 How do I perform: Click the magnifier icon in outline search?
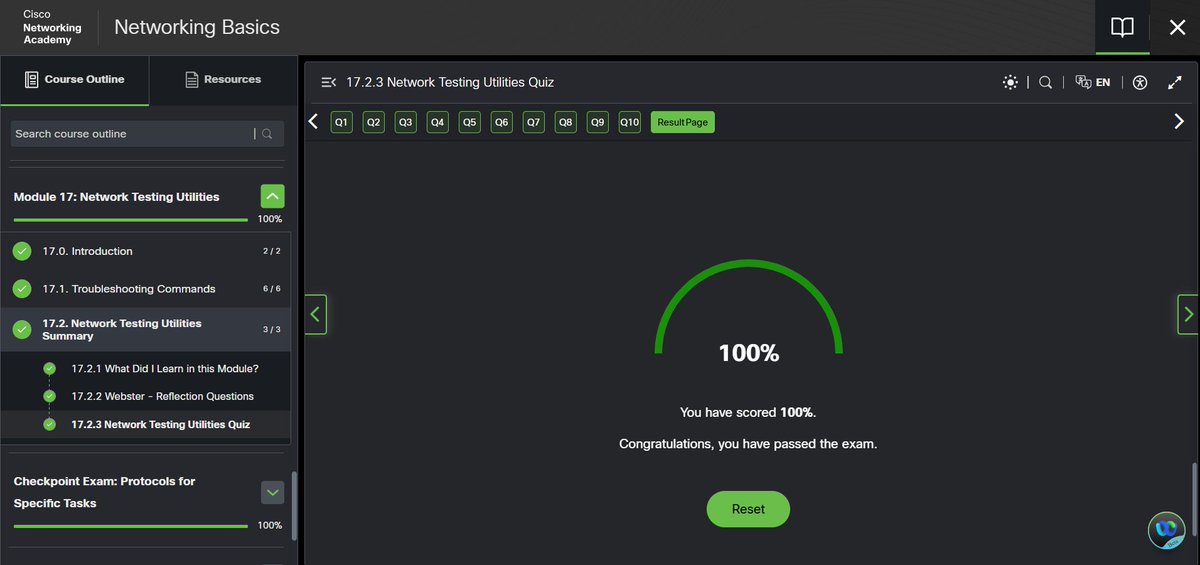tap(267, 133)
